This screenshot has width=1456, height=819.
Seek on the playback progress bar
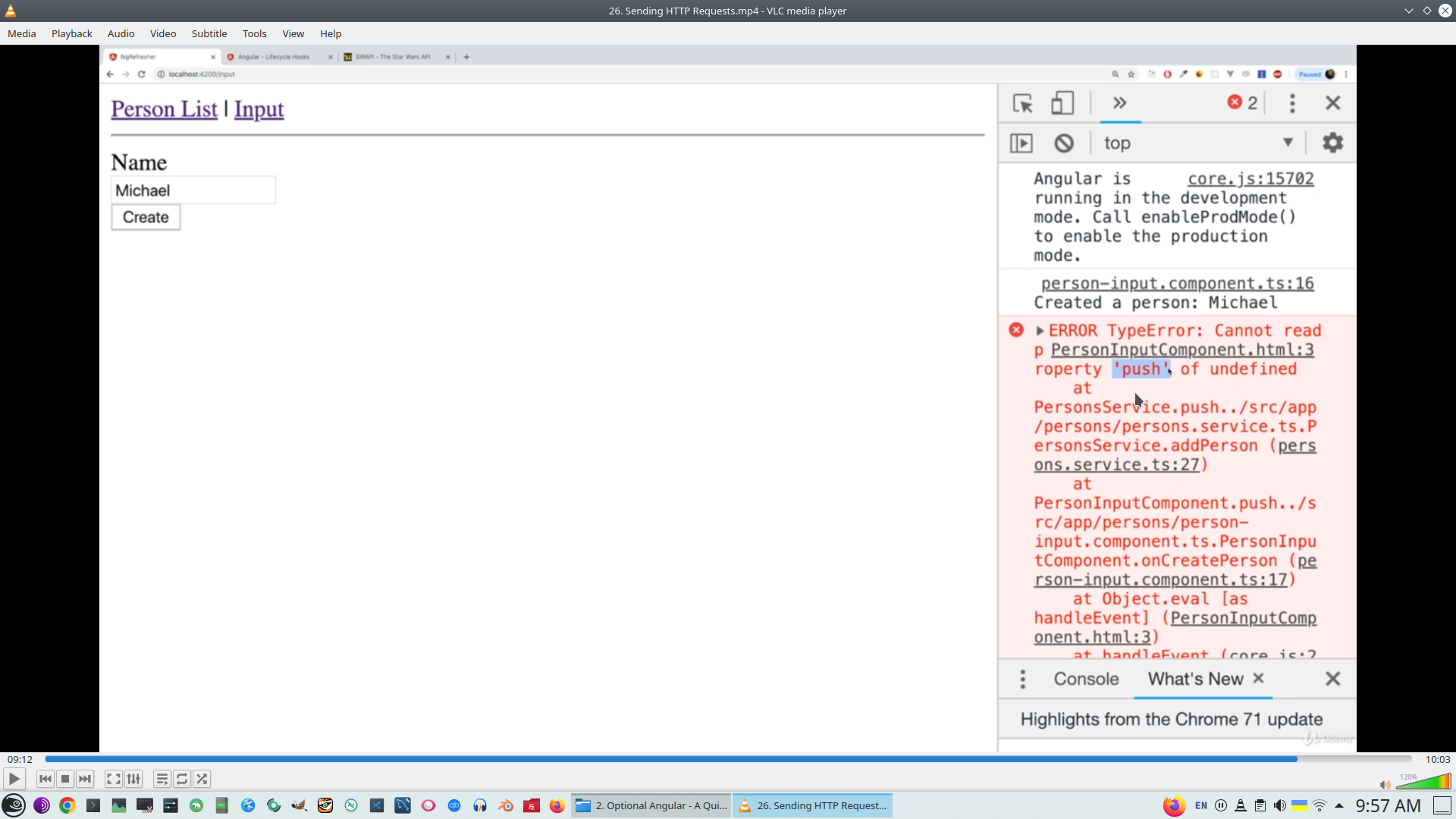(x=728, y=759)
